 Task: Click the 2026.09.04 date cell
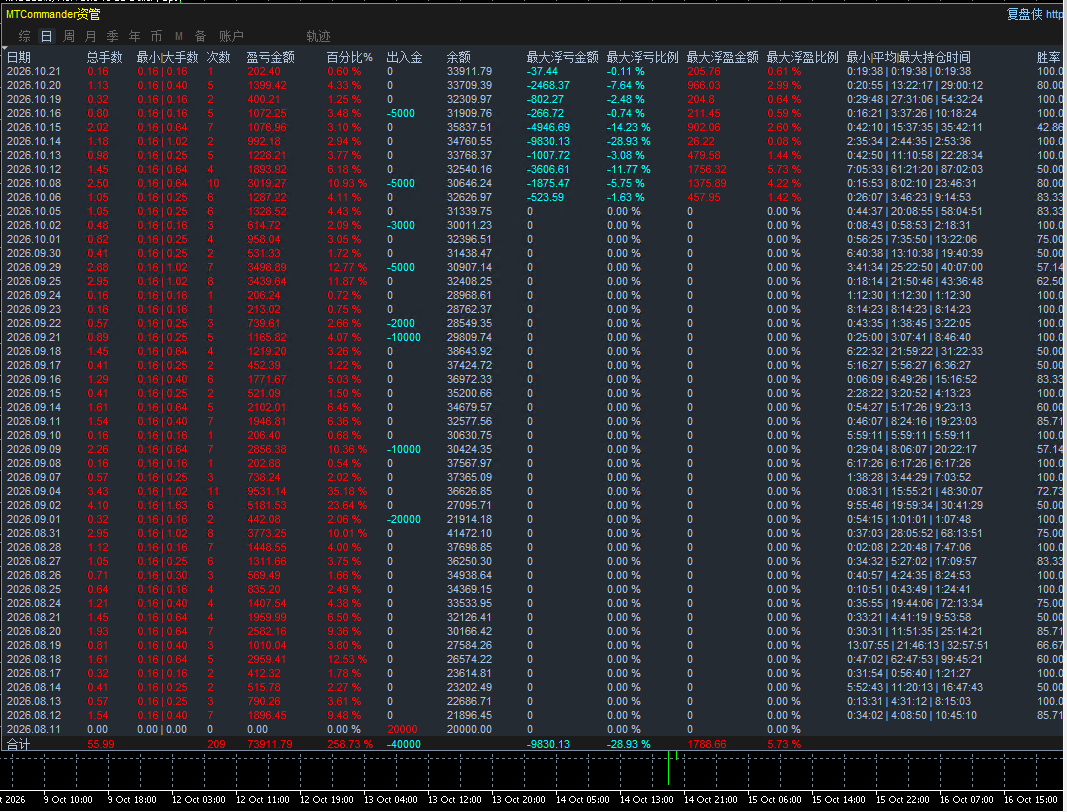pos(34,491)
